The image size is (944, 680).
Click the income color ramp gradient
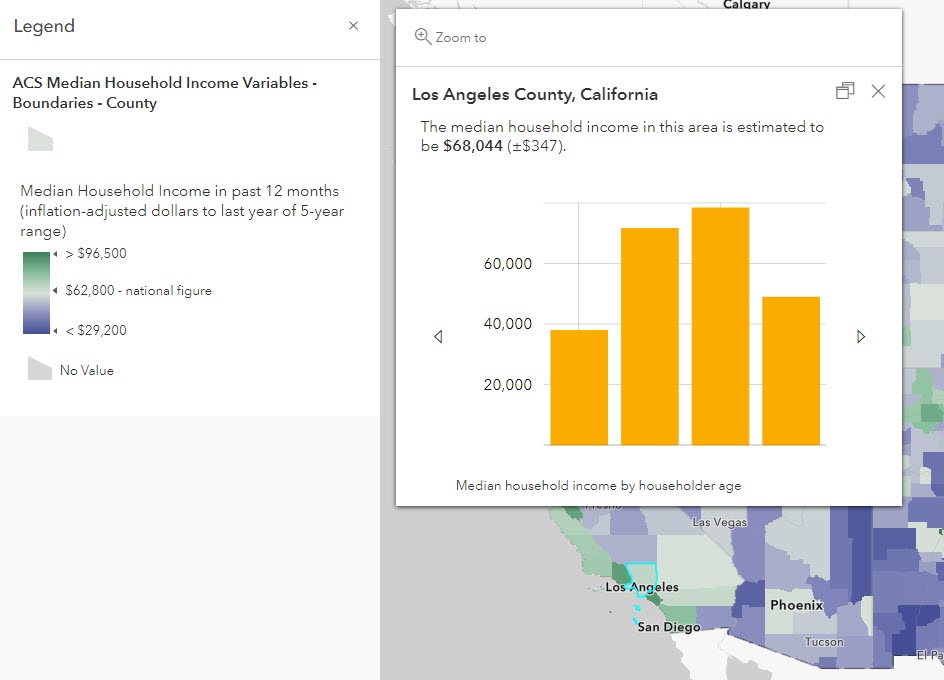pos(35,292)
